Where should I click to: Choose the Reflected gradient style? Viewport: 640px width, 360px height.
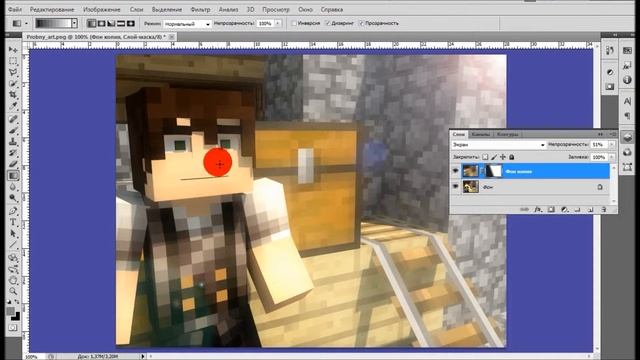[121, 24]
